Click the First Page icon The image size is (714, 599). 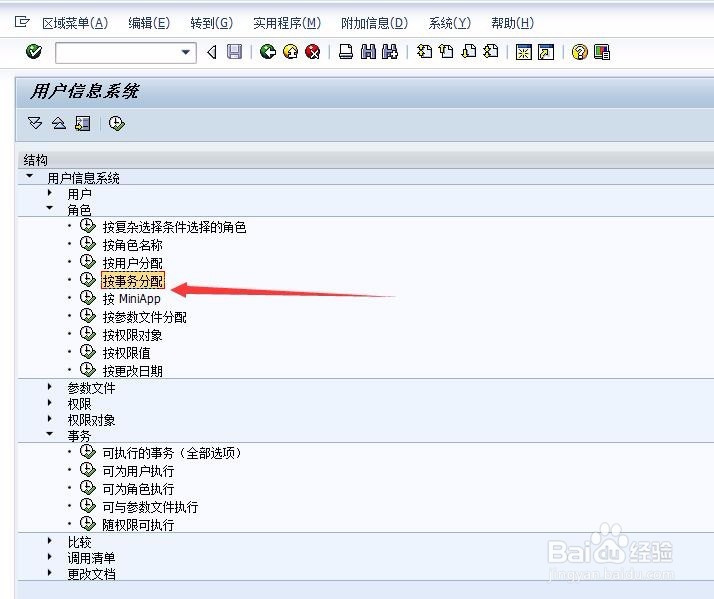click(424, 51)
